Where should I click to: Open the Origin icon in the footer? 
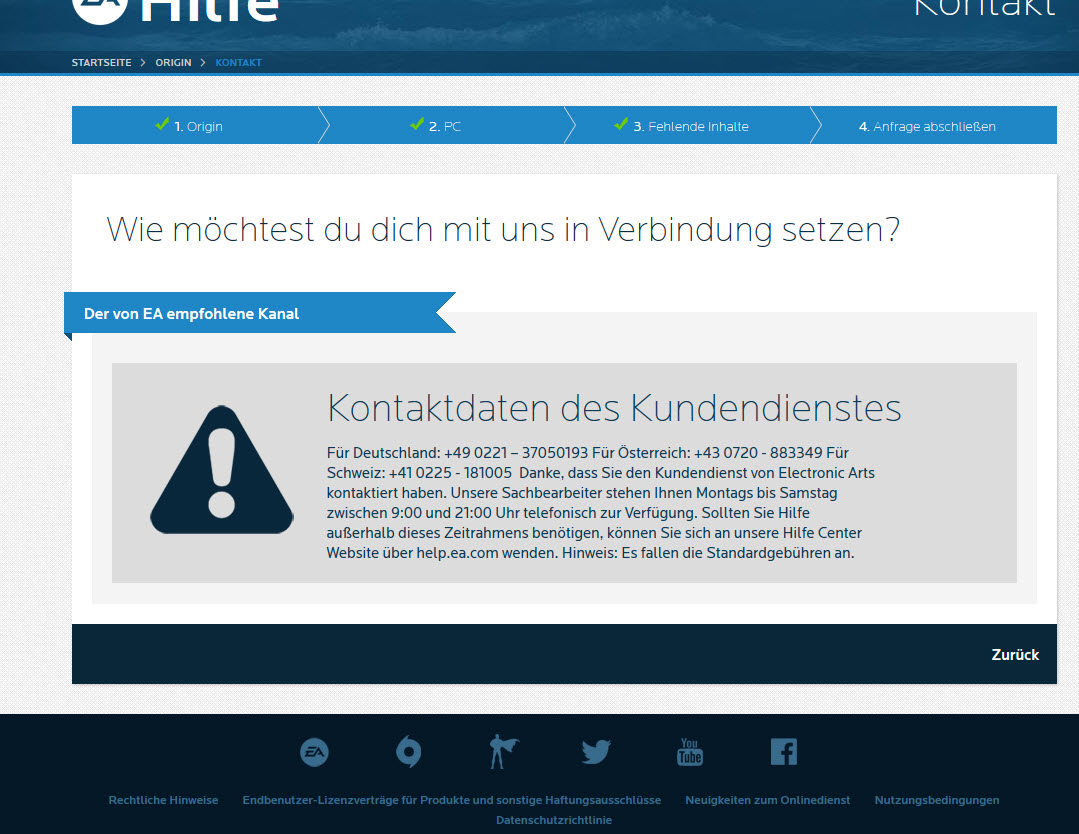pos(409,751)
